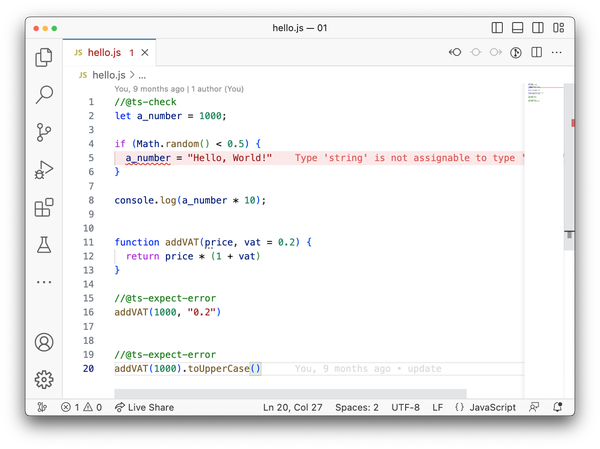600x449 pixels.
Task: Open the Explorer view in activity bar
Action: pos(44,58)
